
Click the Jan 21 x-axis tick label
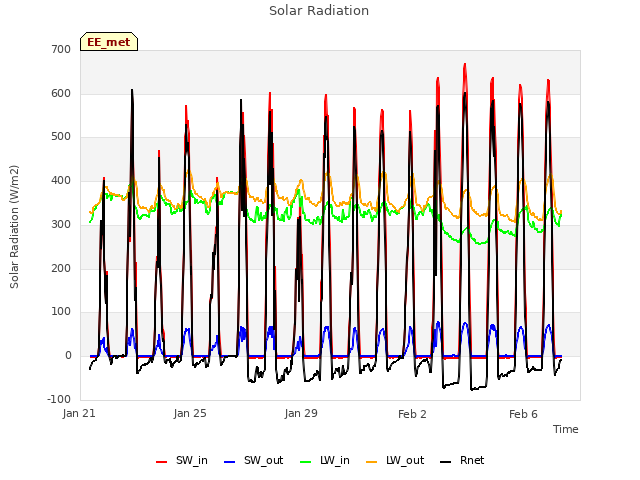point(79,413)
